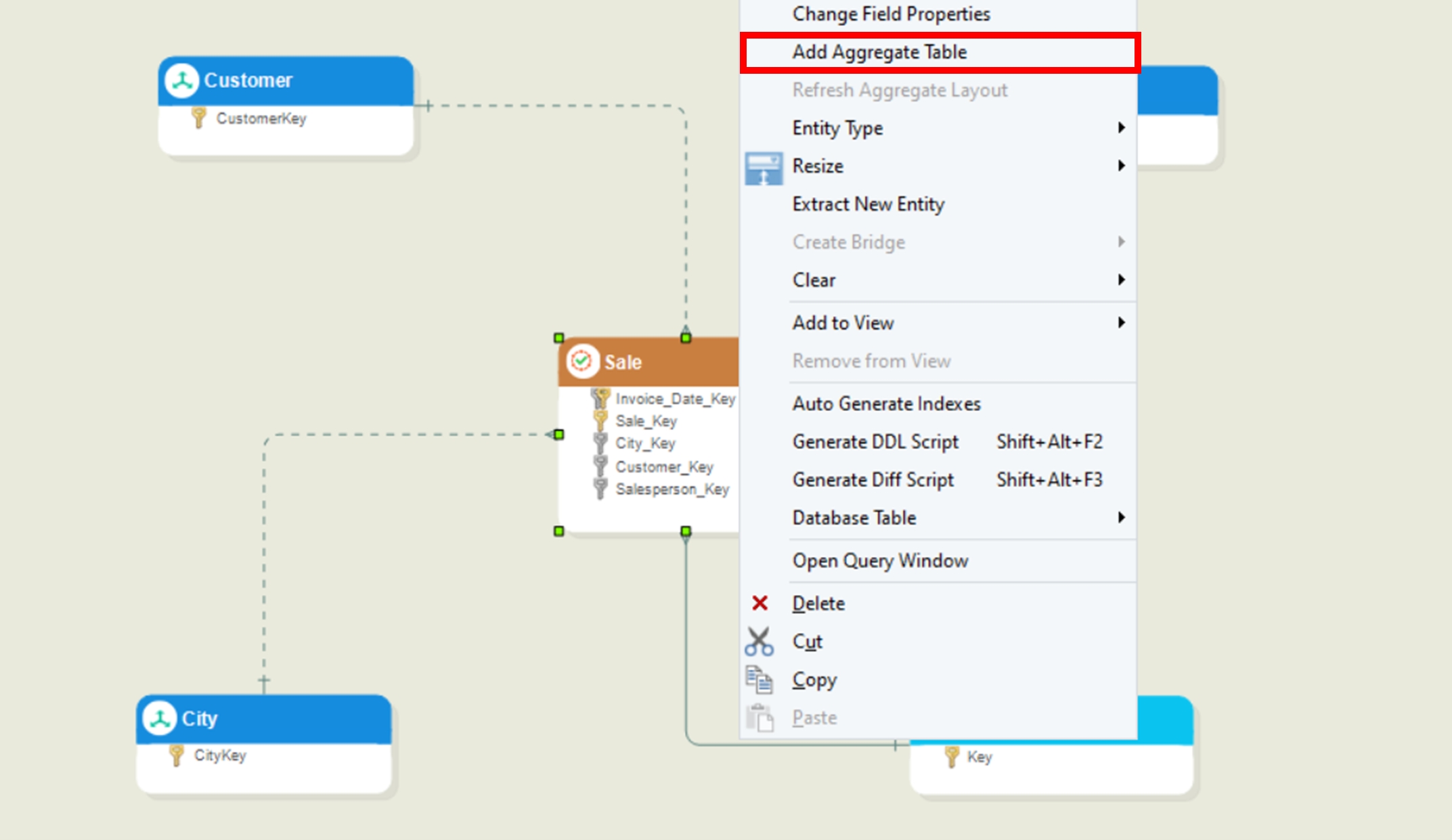Click the Sale fact entity icon
This screenshot has width=1452, height=840.
pos(581,361)
